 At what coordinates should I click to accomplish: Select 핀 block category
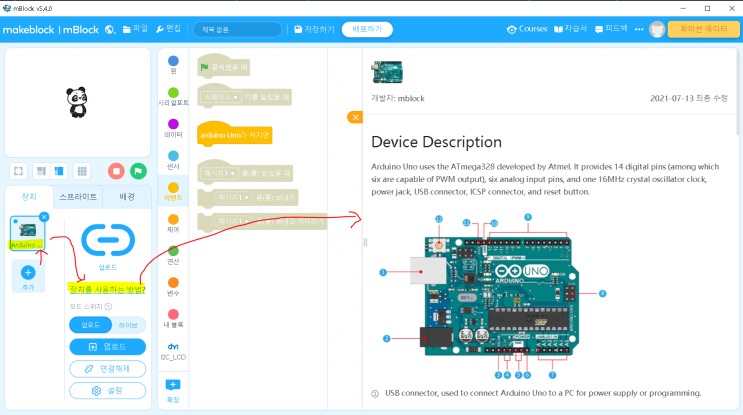click(173, 65)
